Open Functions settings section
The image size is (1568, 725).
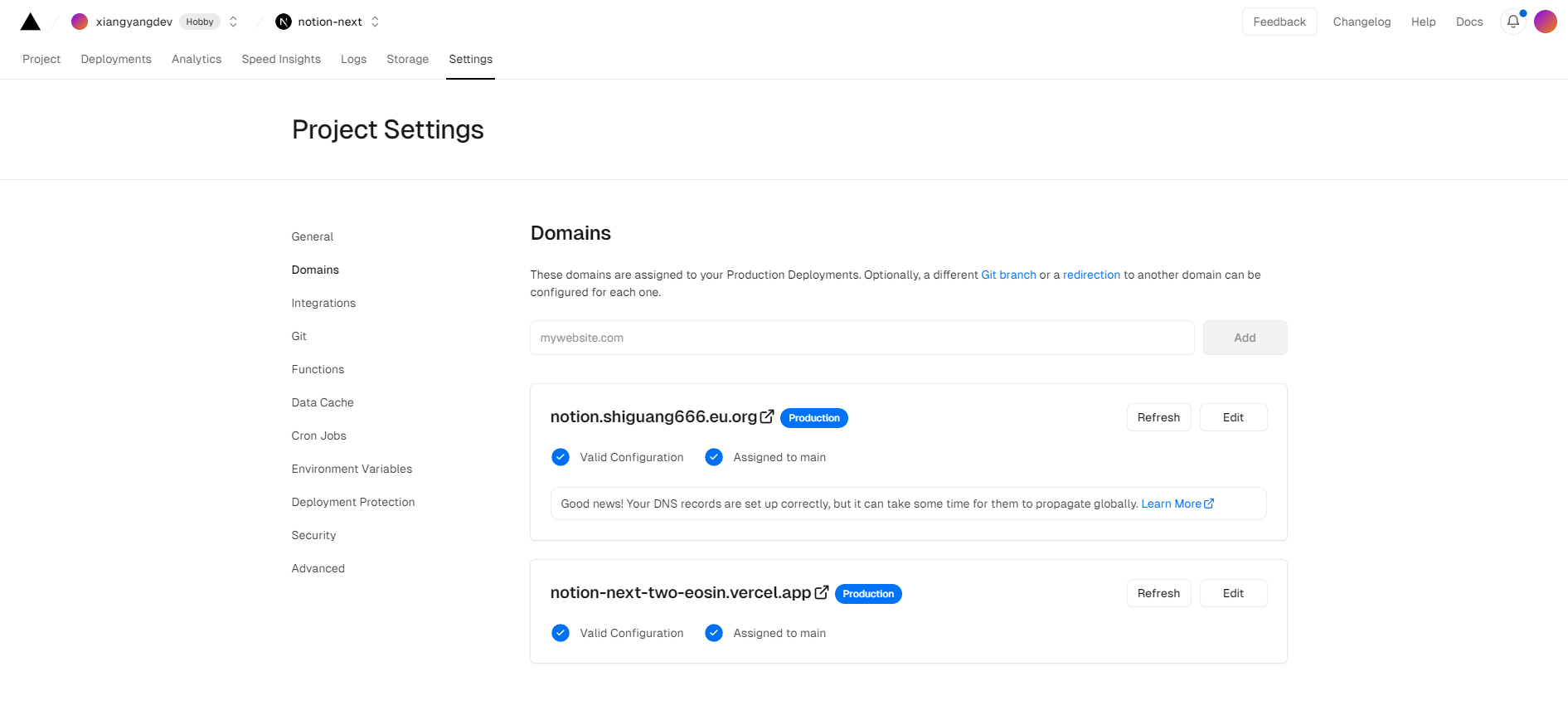tap(318, 369)
